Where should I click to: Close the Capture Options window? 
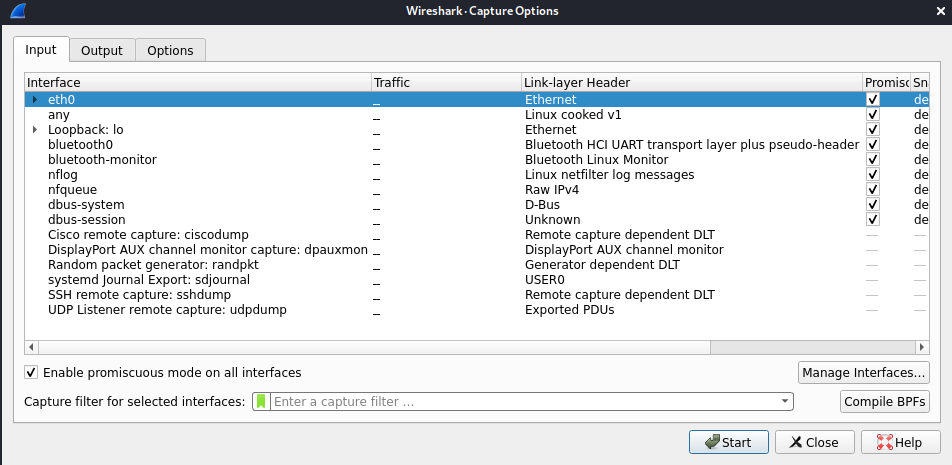pos(940,10)
